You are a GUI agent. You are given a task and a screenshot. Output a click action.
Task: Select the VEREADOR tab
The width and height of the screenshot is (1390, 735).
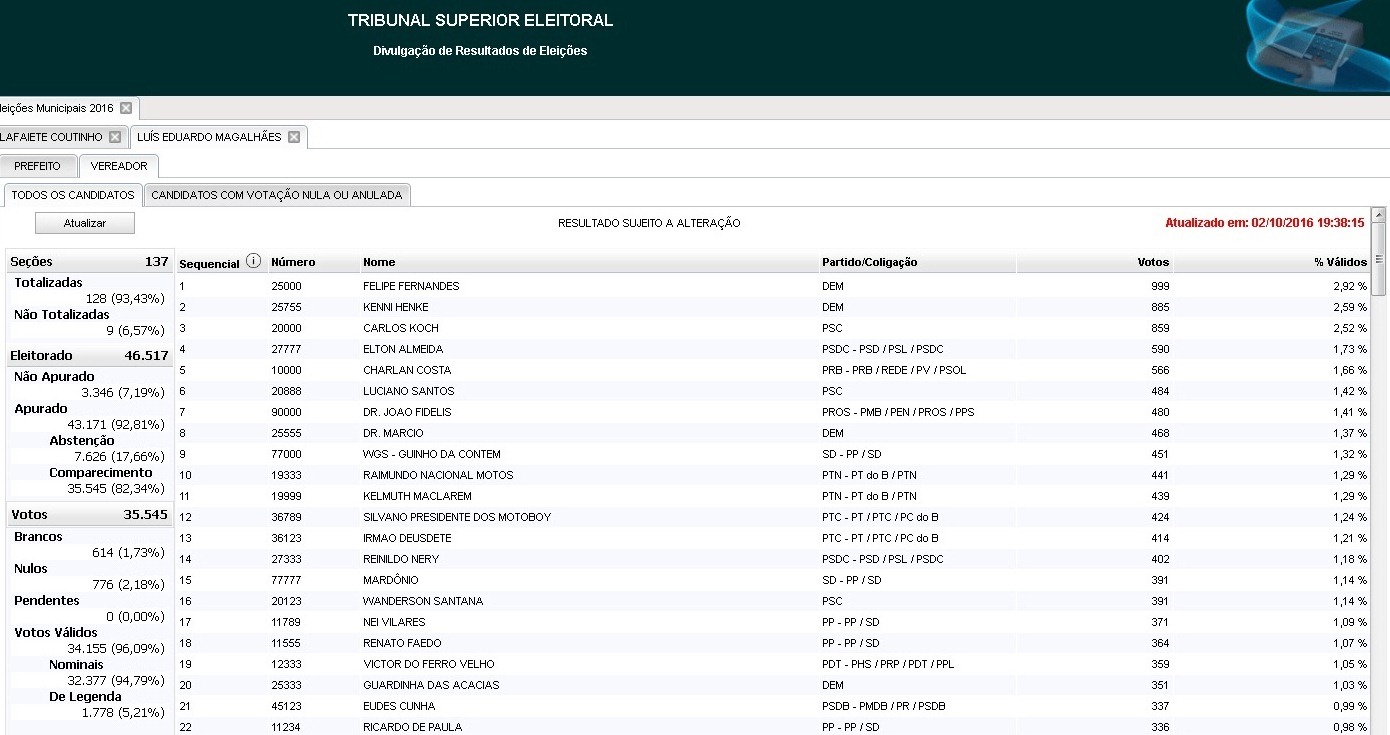[x=119, y=166]
